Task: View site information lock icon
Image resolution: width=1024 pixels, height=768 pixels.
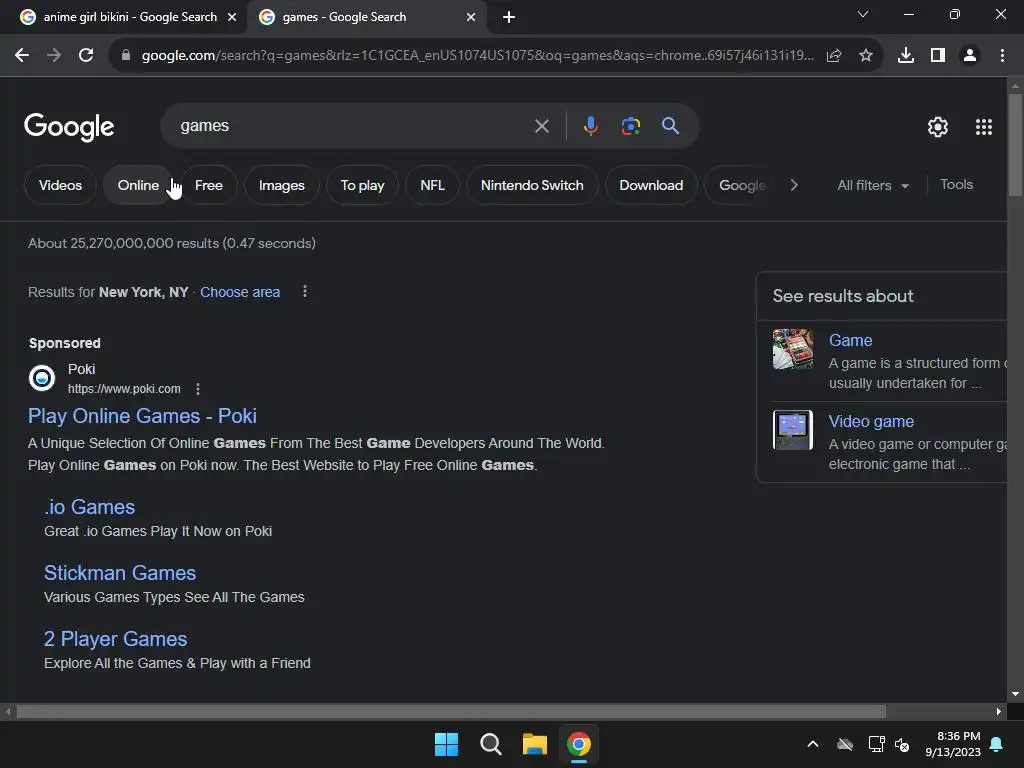Action: pyautogui.click(x=126, y=56)
